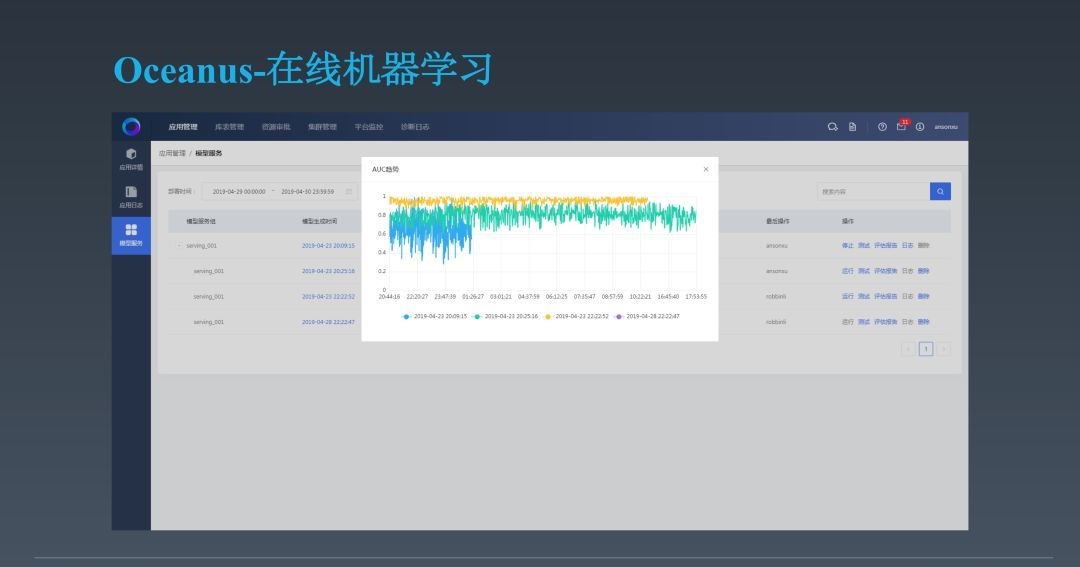Go to the 集群管理 menu tab

(322, 127)
